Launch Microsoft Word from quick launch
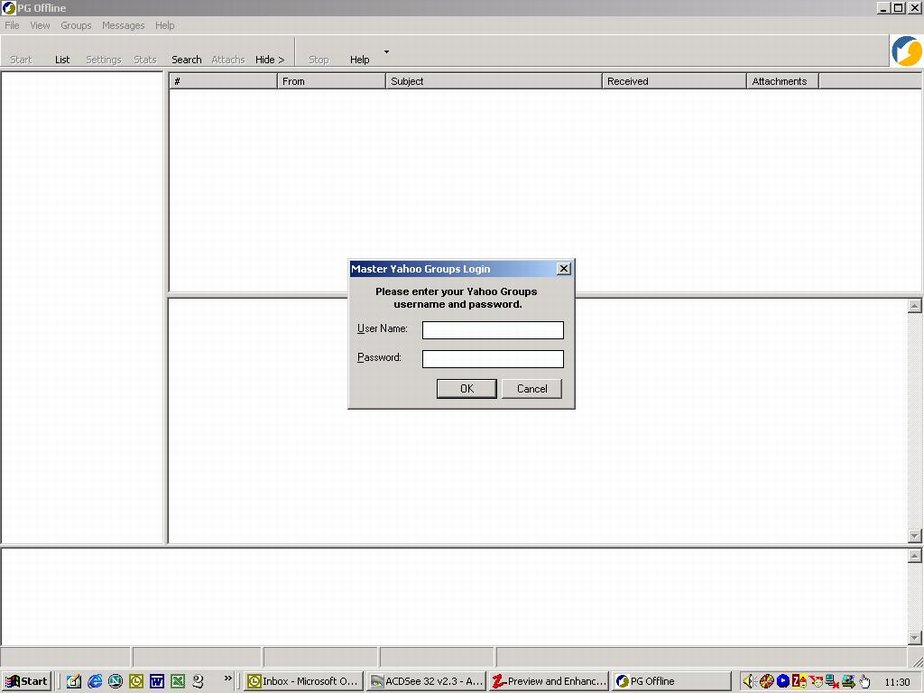The image size is (924, 693). 157,681
